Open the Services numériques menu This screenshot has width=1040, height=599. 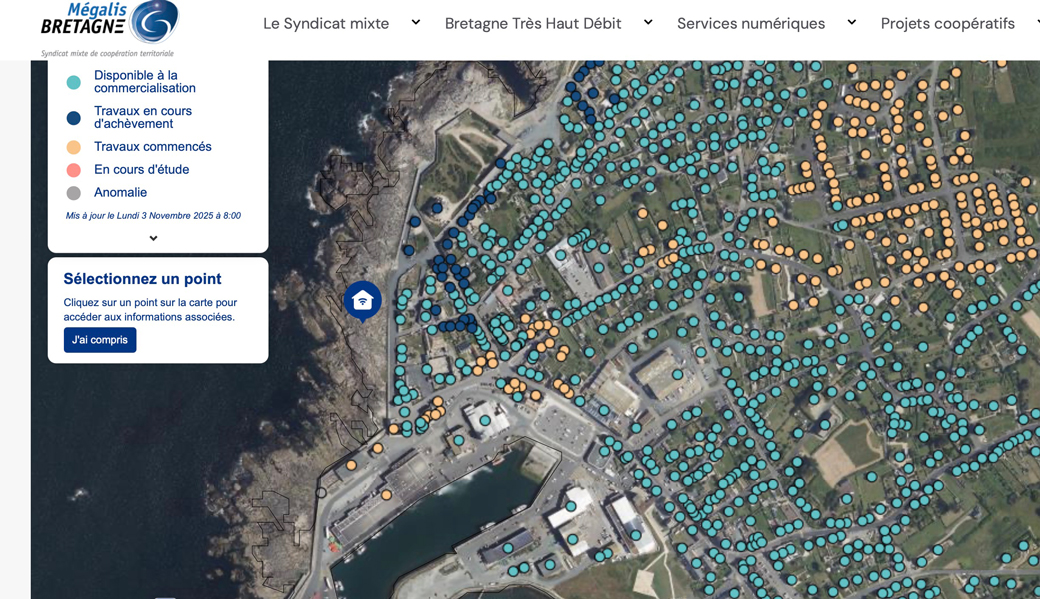[751, 23]
